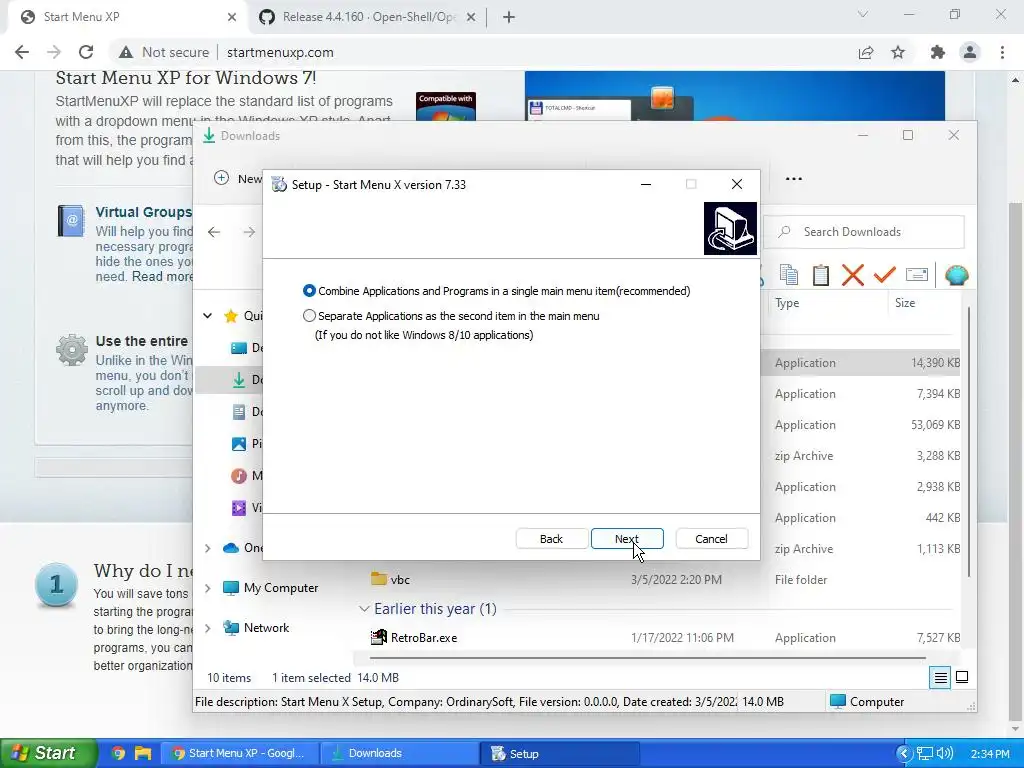The image size is (1024, 768).
Task: Open the tab search dropdown chevron
Action: [863, 14]
